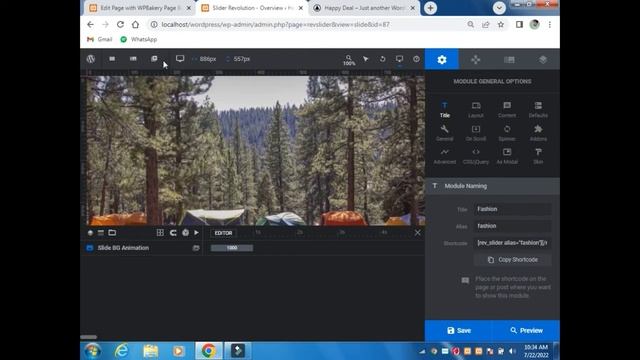This screenshot has width=640, height=360.
Task: Click the Chrome taskbar icon
Action: click(x=209, y=351)
